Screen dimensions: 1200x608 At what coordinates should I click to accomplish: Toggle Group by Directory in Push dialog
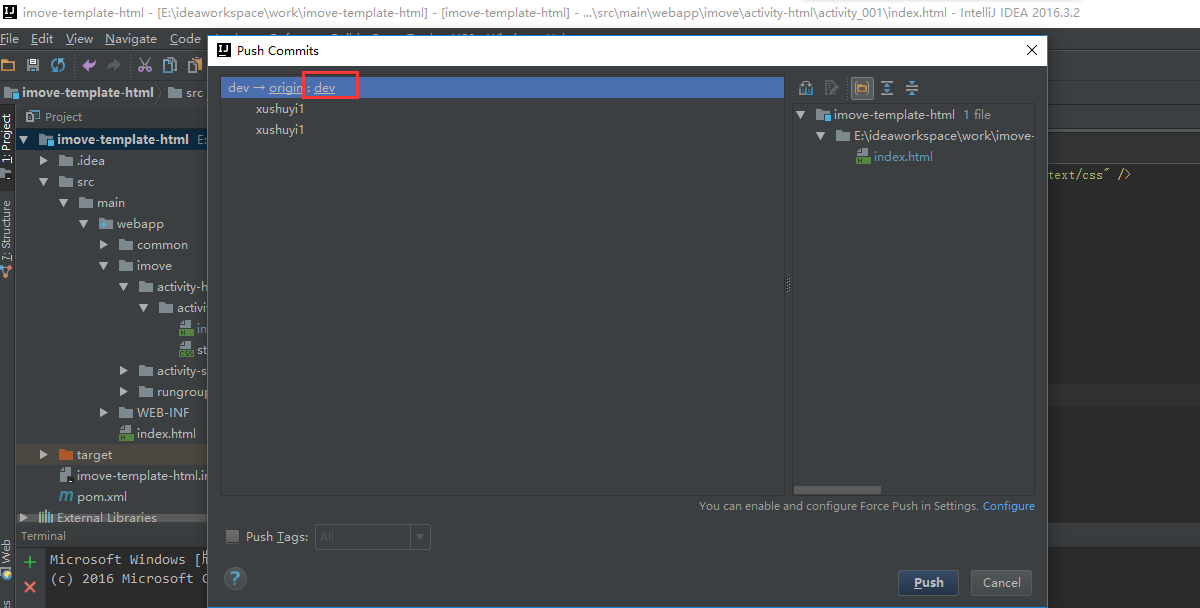(x=861, y=88)
